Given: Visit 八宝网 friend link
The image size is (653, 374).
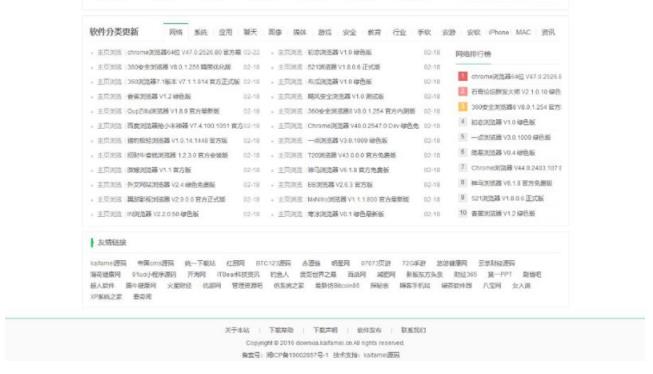Looking at the screenshot, I should 492,286.
